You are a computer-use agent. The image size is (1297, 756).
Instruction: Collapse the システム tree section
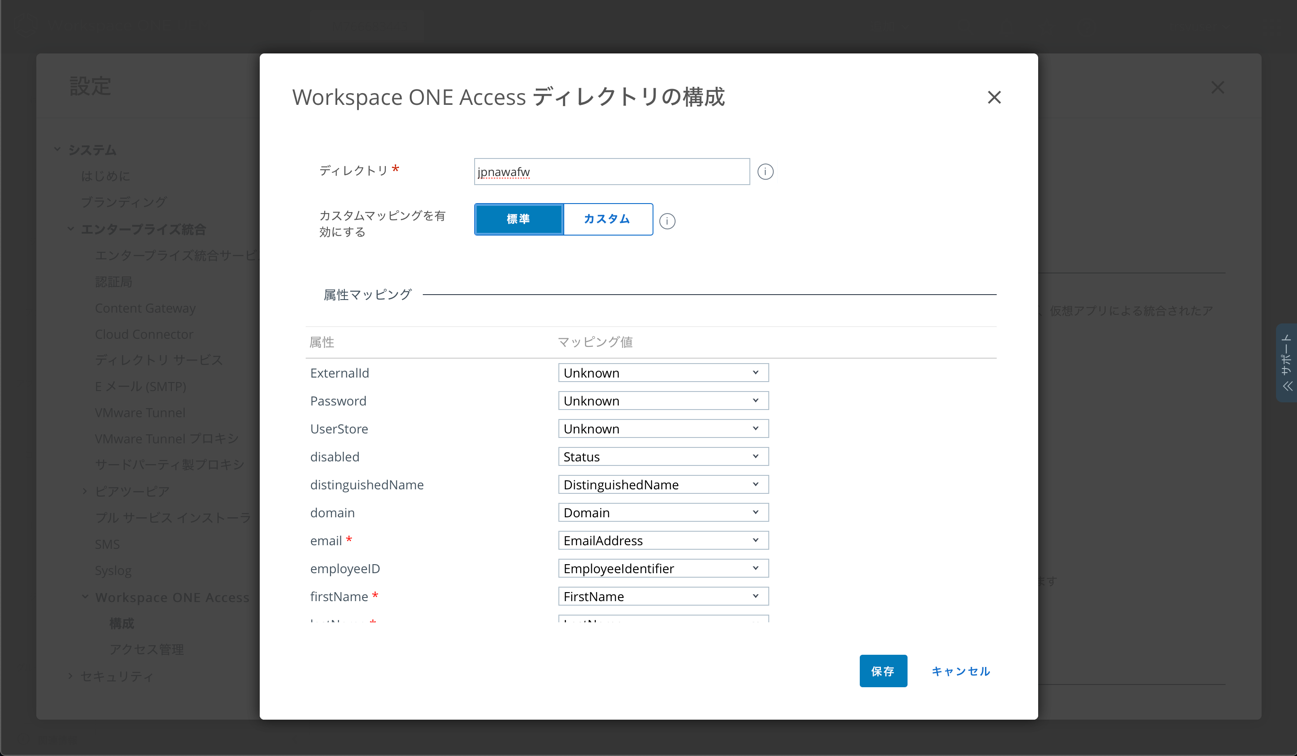click(57, 150)
